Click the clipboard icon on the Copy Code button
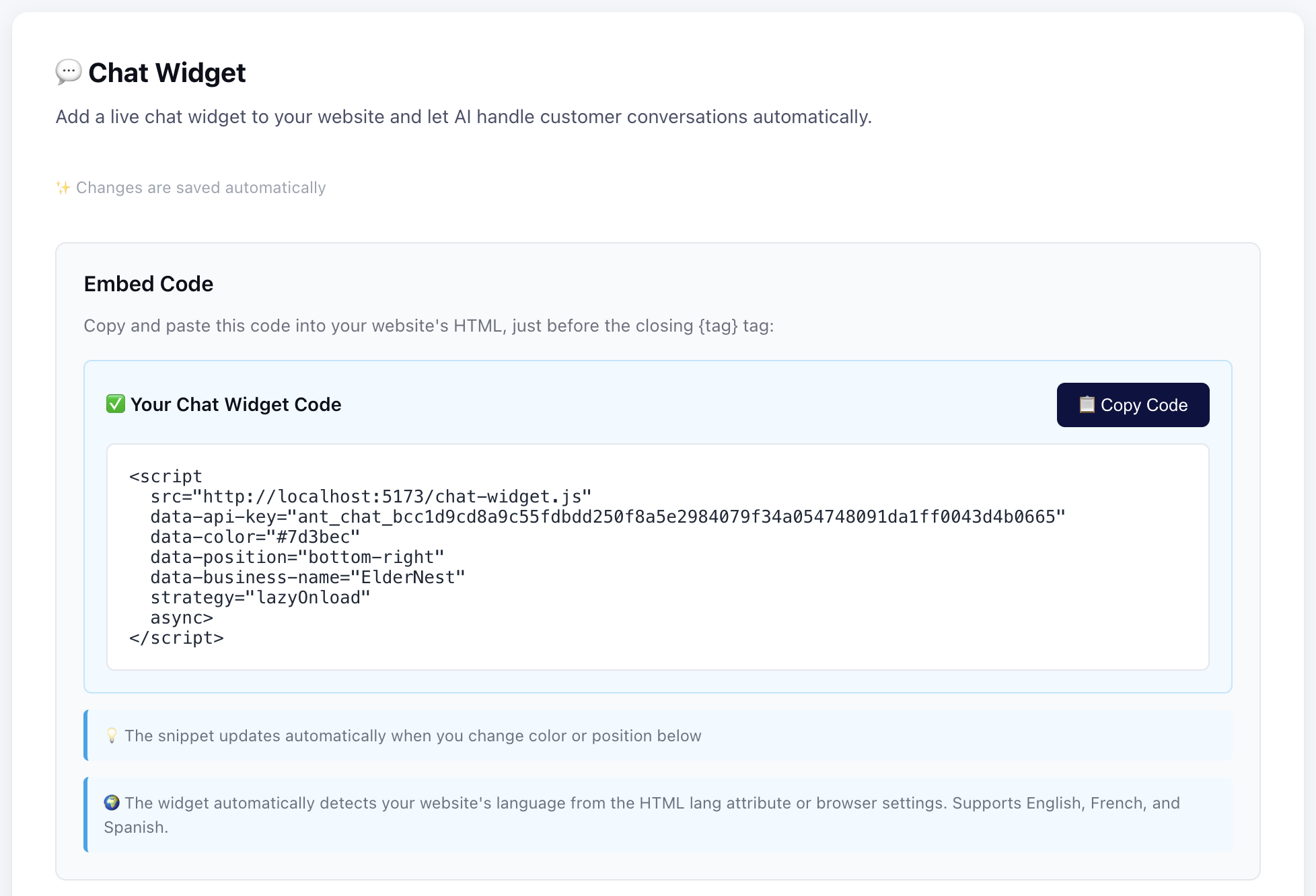This screenshot has height=896, width=1316. click(x=1087, y=404)
